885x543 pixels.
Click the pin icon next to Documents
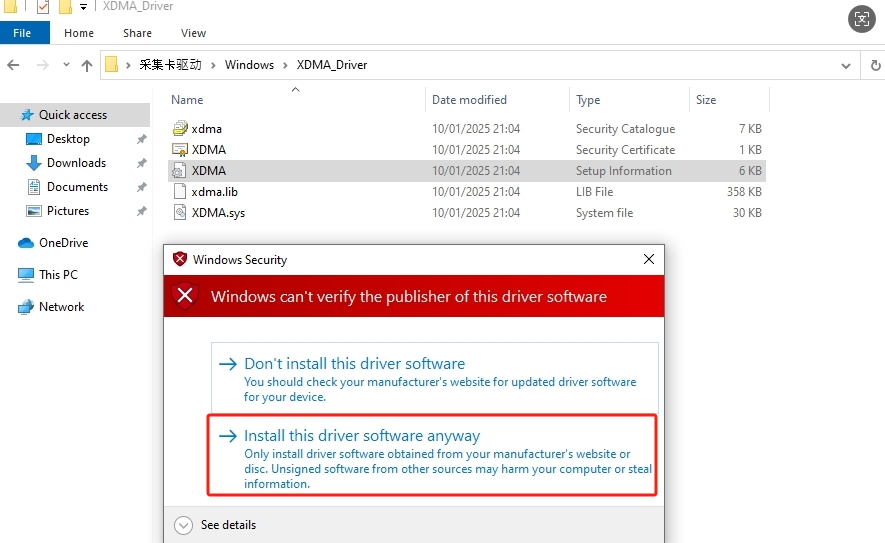pyautogui.click(x=141, y=187)
